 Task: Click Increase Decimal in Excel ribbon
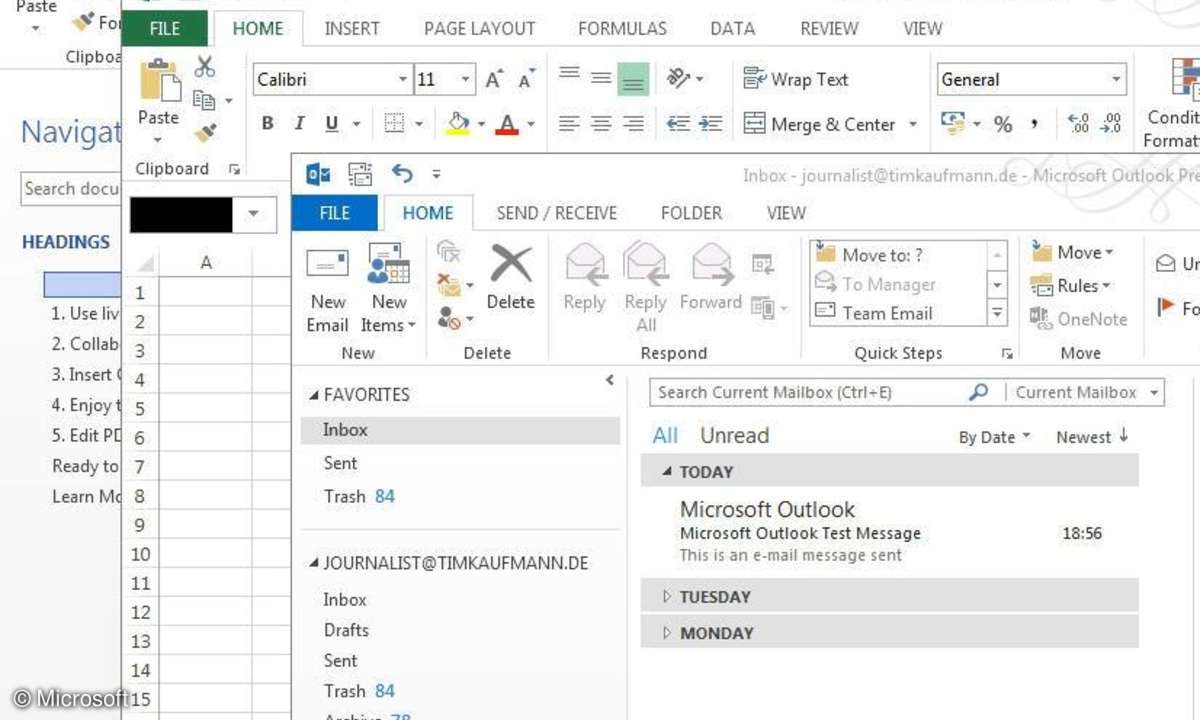(x=1079, y=124)
